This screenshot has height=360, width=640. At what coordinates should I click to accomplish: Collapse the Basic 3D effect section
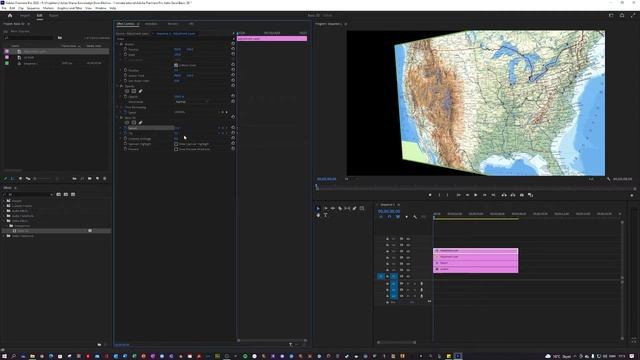click(117, 118)
